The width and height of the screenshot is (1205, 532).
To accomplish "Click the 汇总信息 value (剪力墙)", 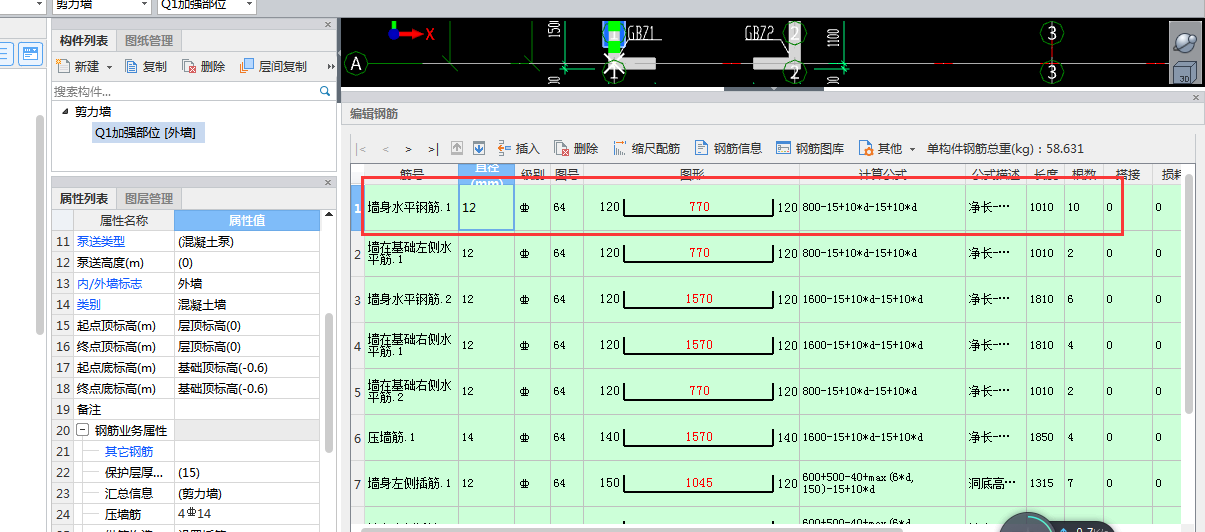I will click(247, 494).
